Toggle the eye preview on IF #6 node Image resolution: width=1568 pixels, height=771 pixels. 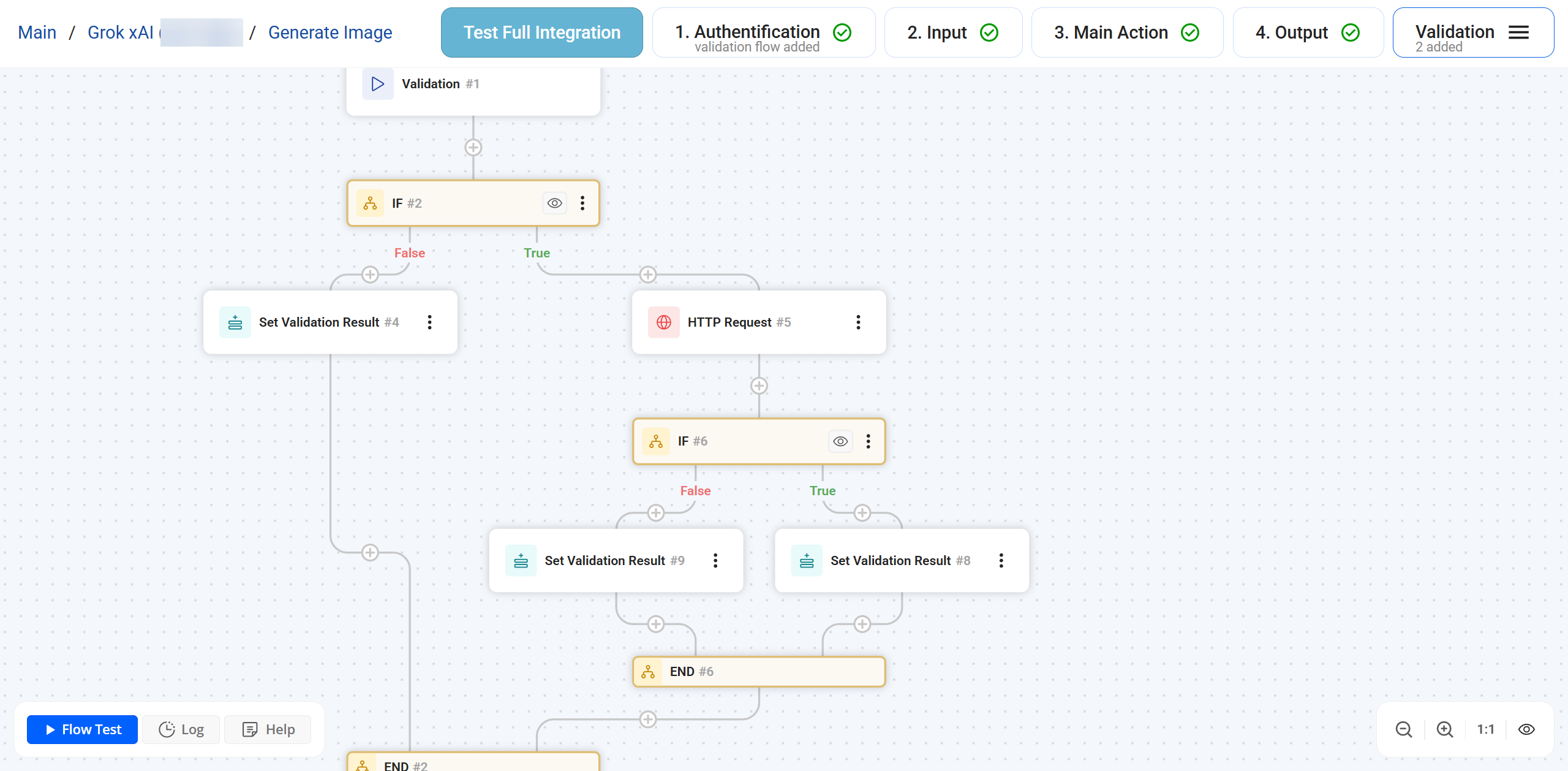click(840, 441)
